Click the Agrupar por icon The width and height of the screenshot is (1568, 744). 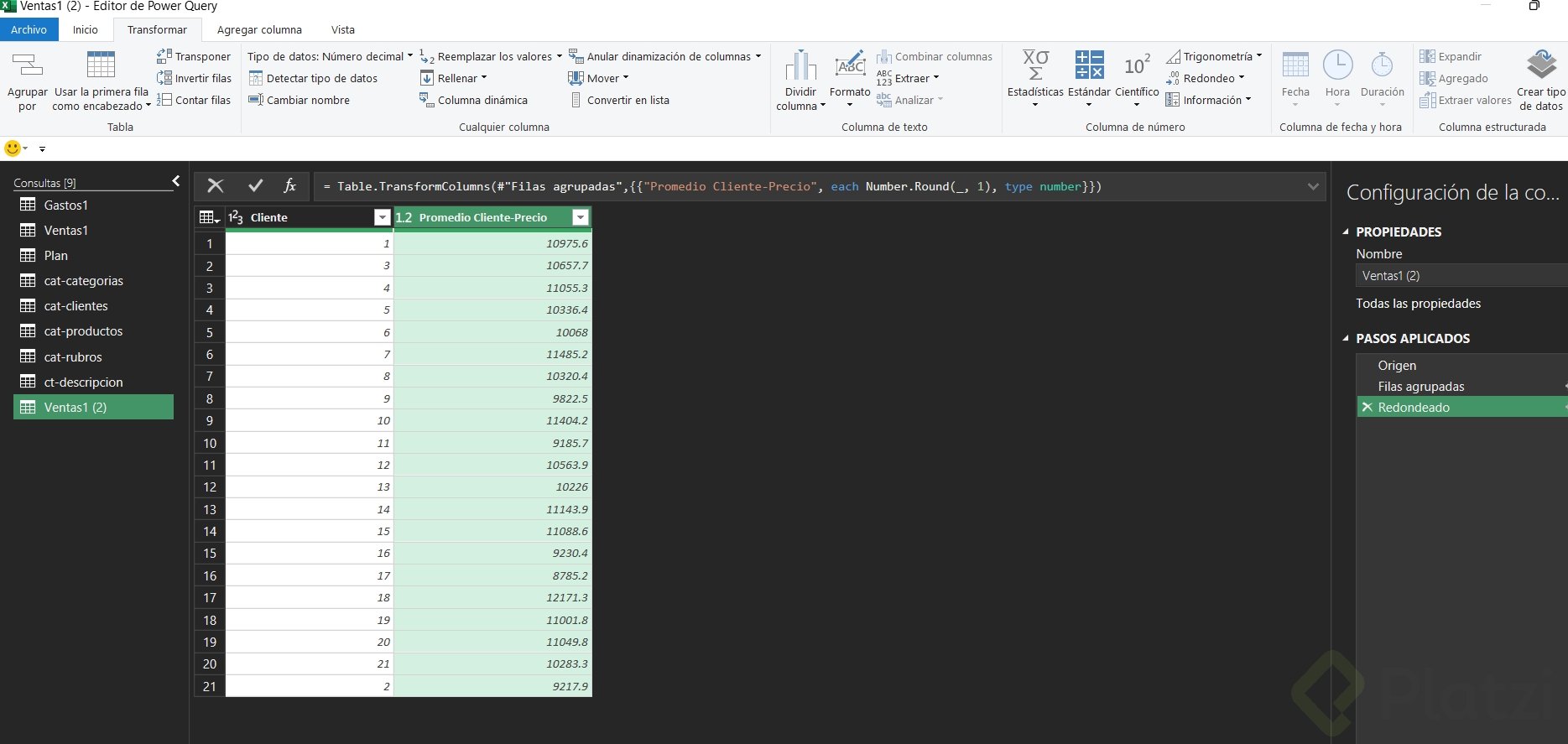(27, 65)
